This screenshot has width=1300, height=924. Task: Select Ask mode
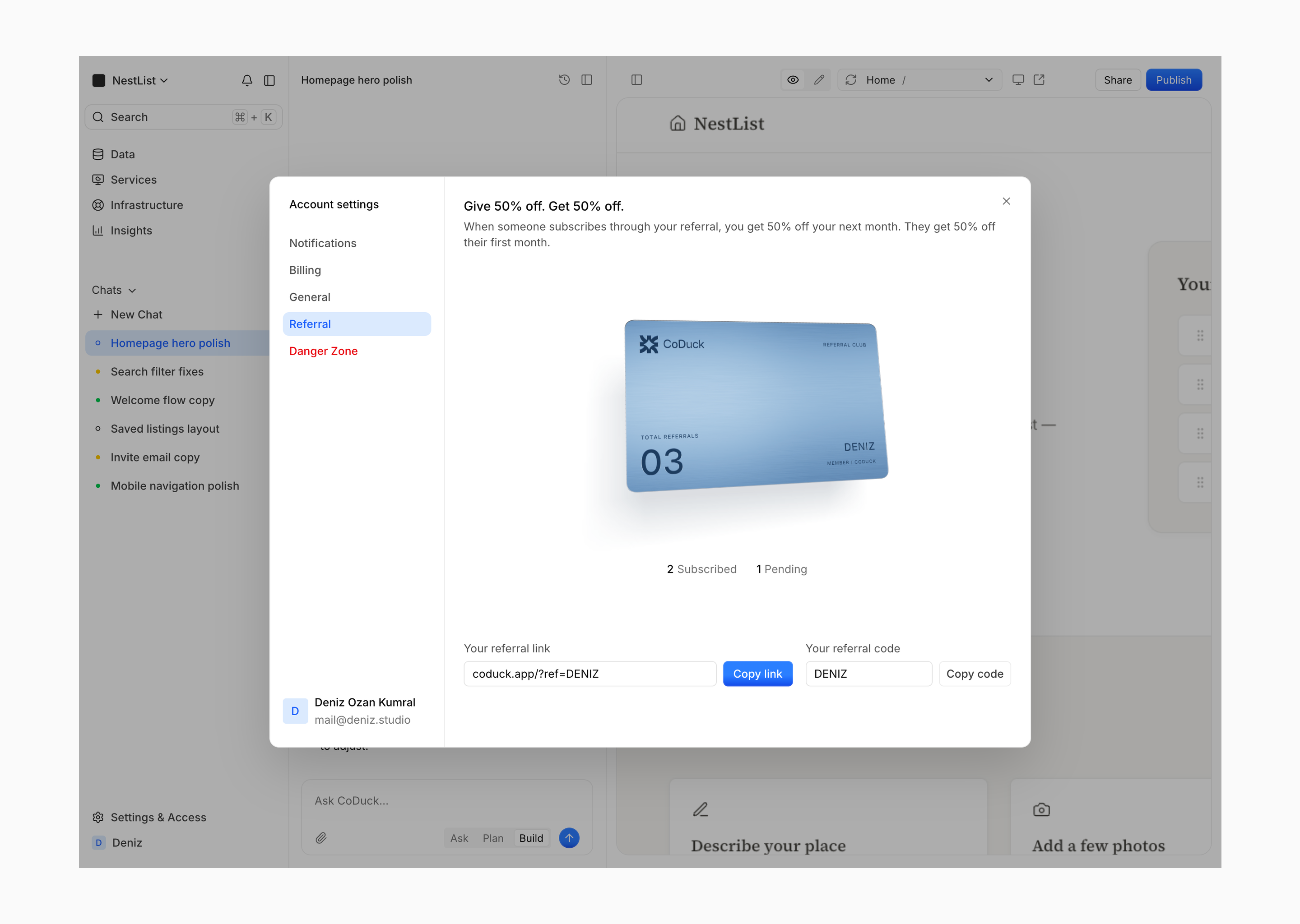tap(460, 838)
